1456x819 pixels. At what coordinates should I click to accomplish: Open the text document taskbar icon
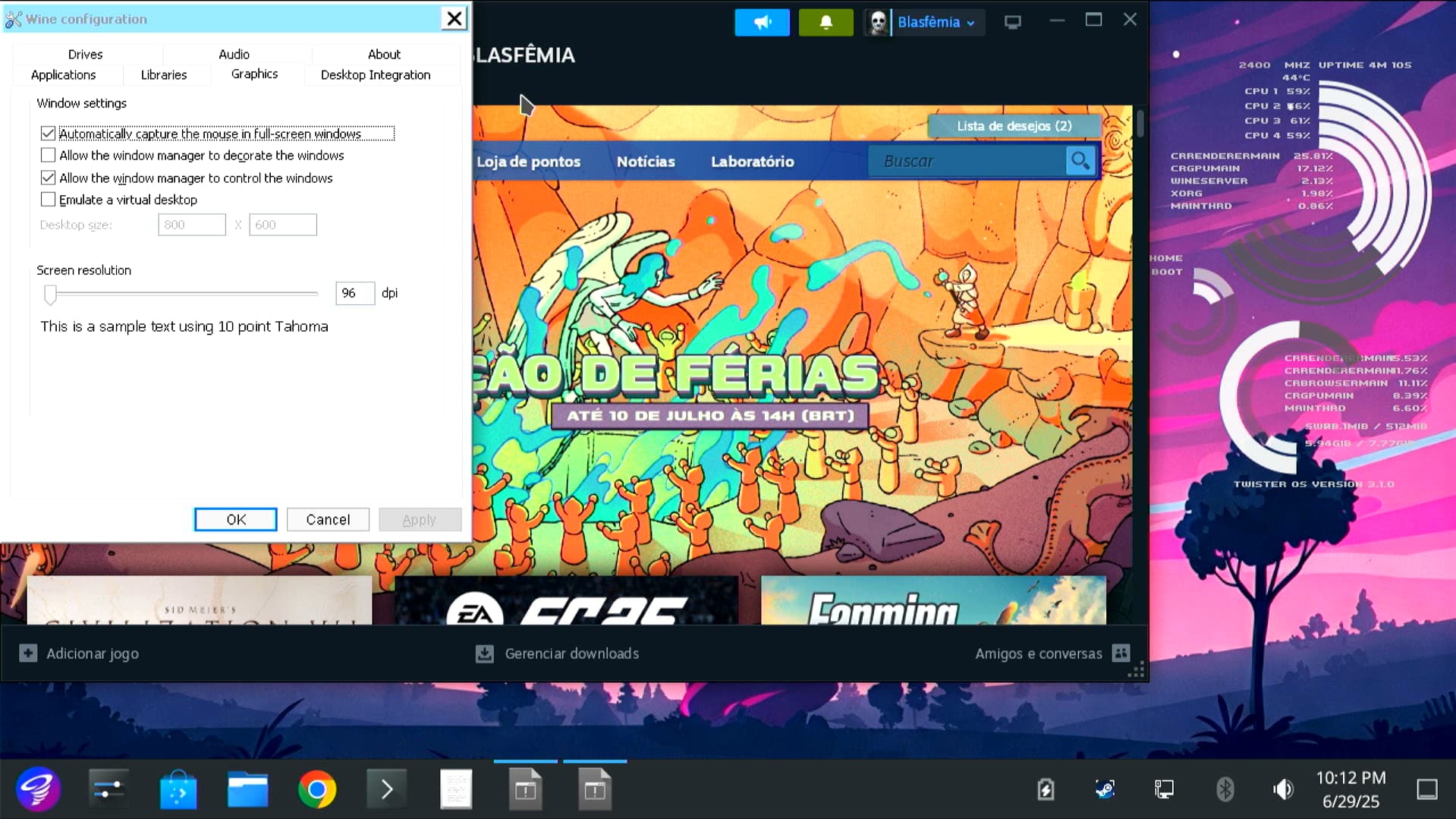[456, 789]
